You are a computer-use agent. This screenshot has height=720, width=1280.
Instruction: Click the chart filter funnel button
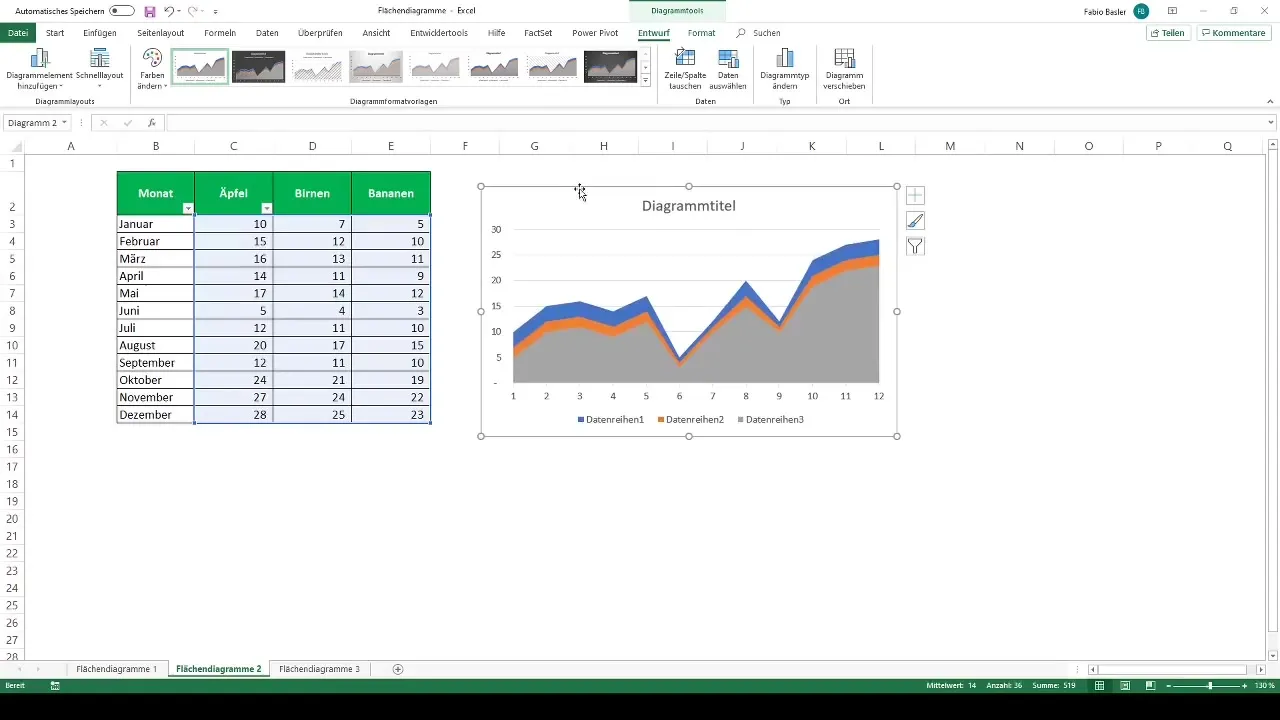click(915, 246)
